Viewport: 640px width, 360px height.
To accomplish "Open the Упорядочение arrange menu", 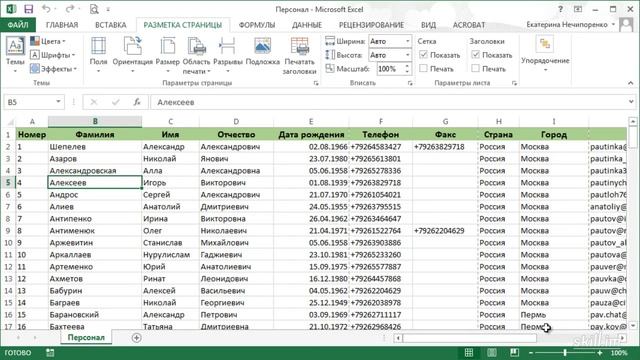I will [x=545, y=54].
